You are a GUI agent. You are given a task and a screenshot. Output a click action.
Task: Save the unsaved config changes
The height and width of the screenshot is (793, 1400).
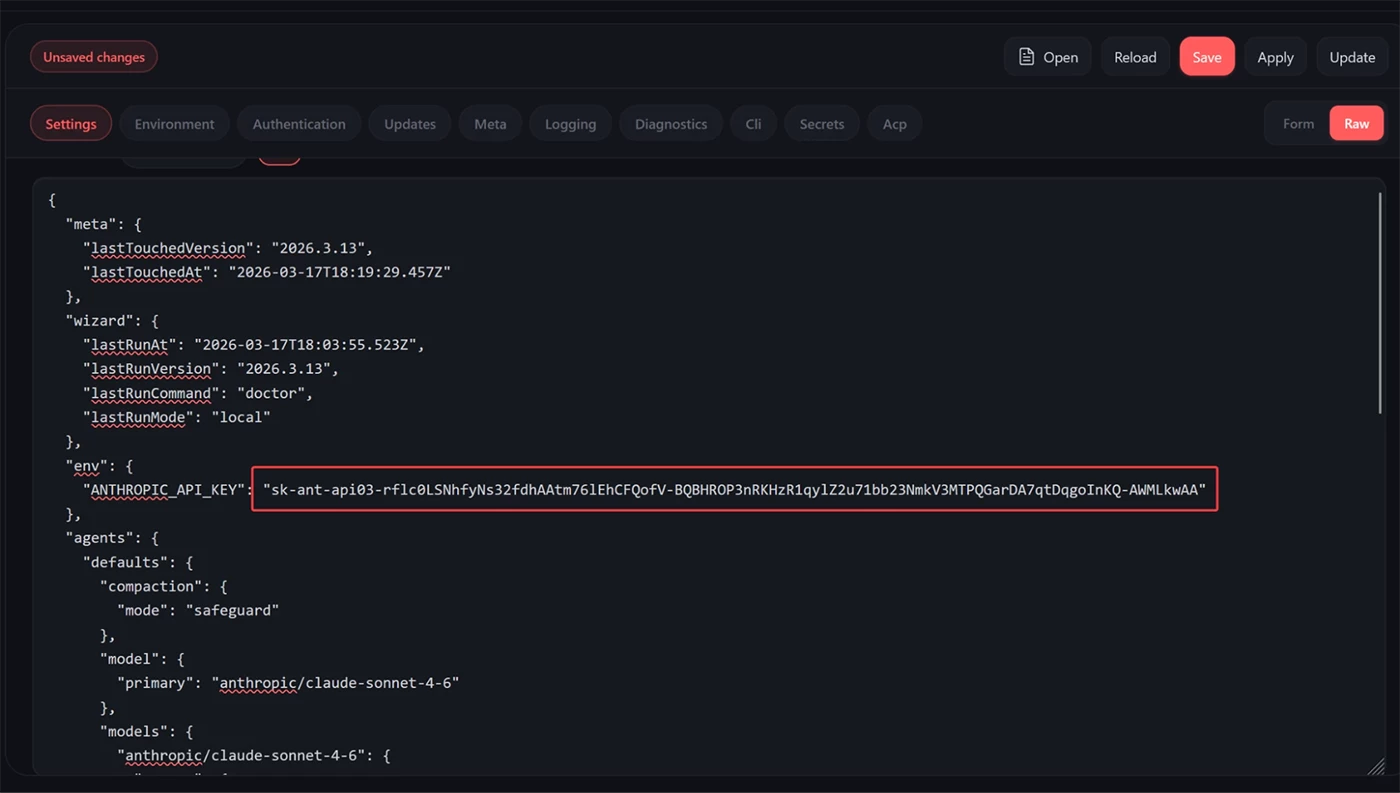[x=1207, y=57]
